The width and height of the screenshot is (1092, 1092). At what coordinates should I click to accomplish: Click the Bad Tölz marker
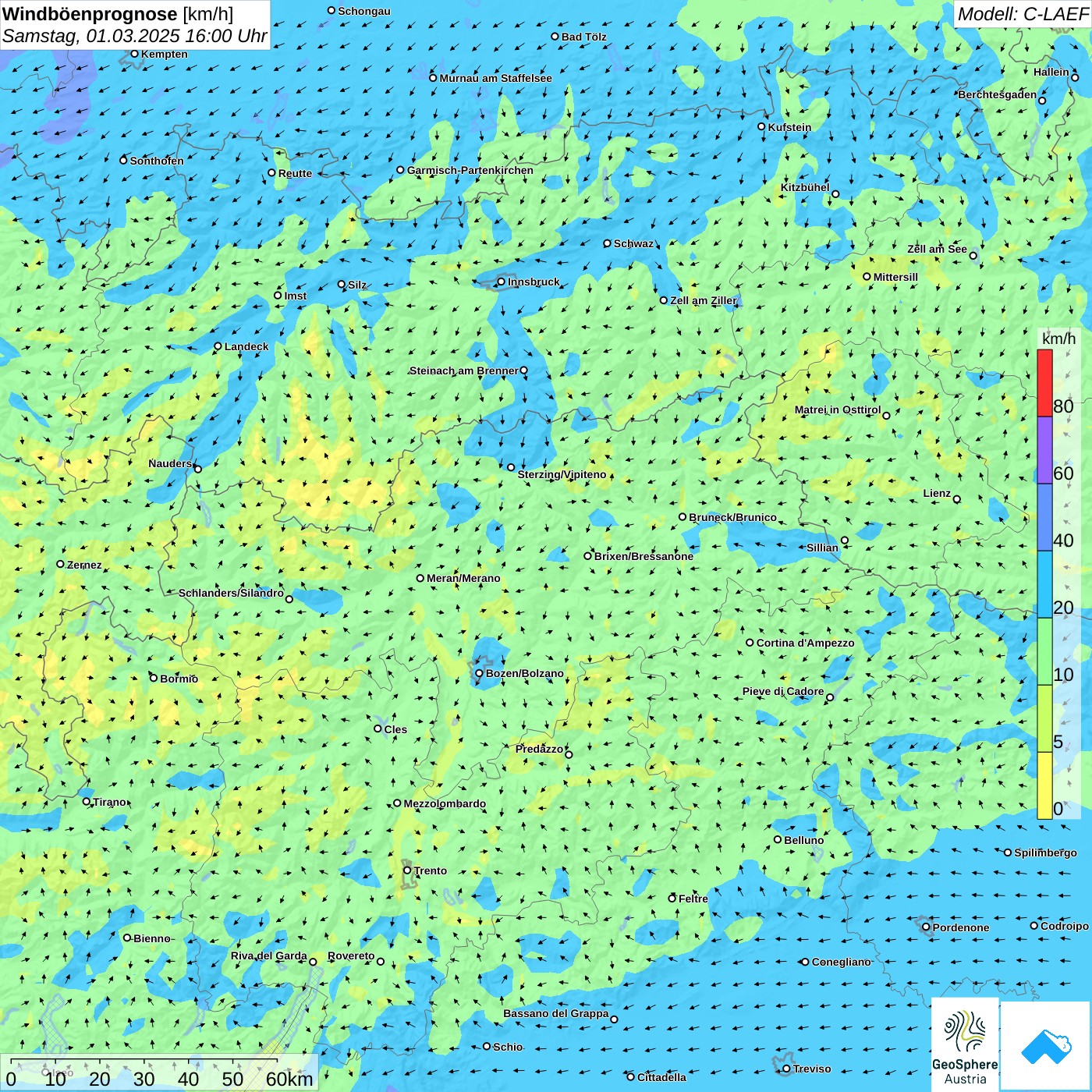pyautogui.click(x=555, y=36)
